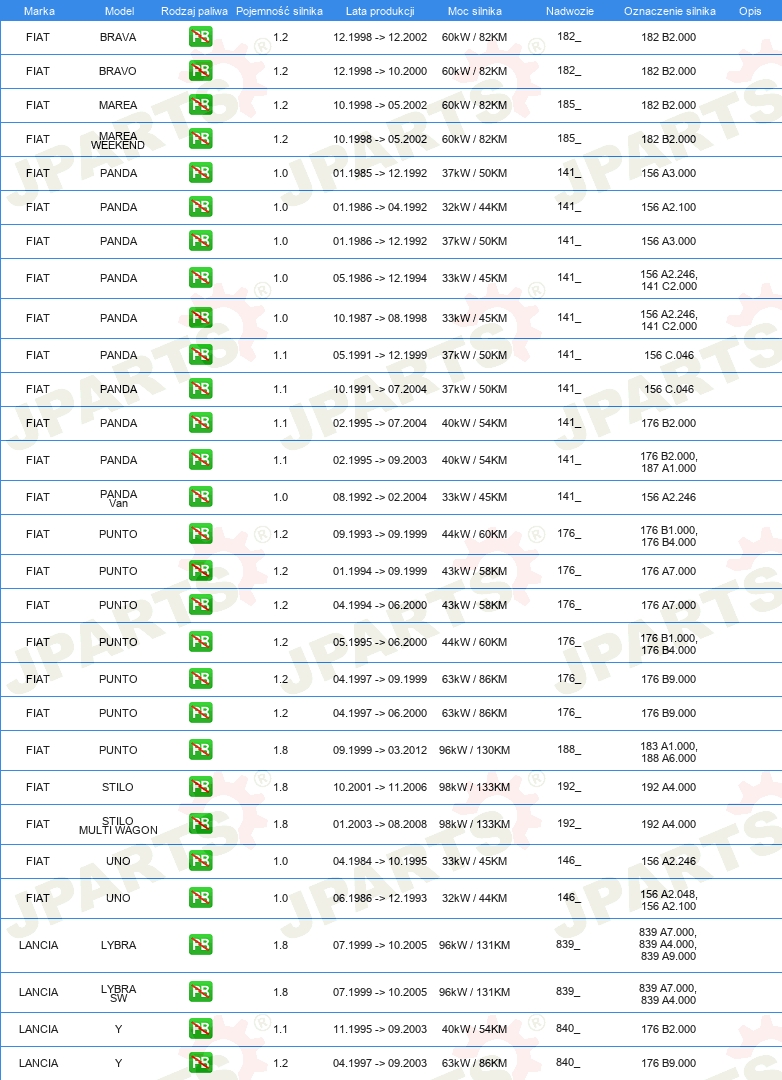Click the fuel icon in the STILO MULTI WAGON row
Screen dimensions: 782x1080
coord(200,824)
